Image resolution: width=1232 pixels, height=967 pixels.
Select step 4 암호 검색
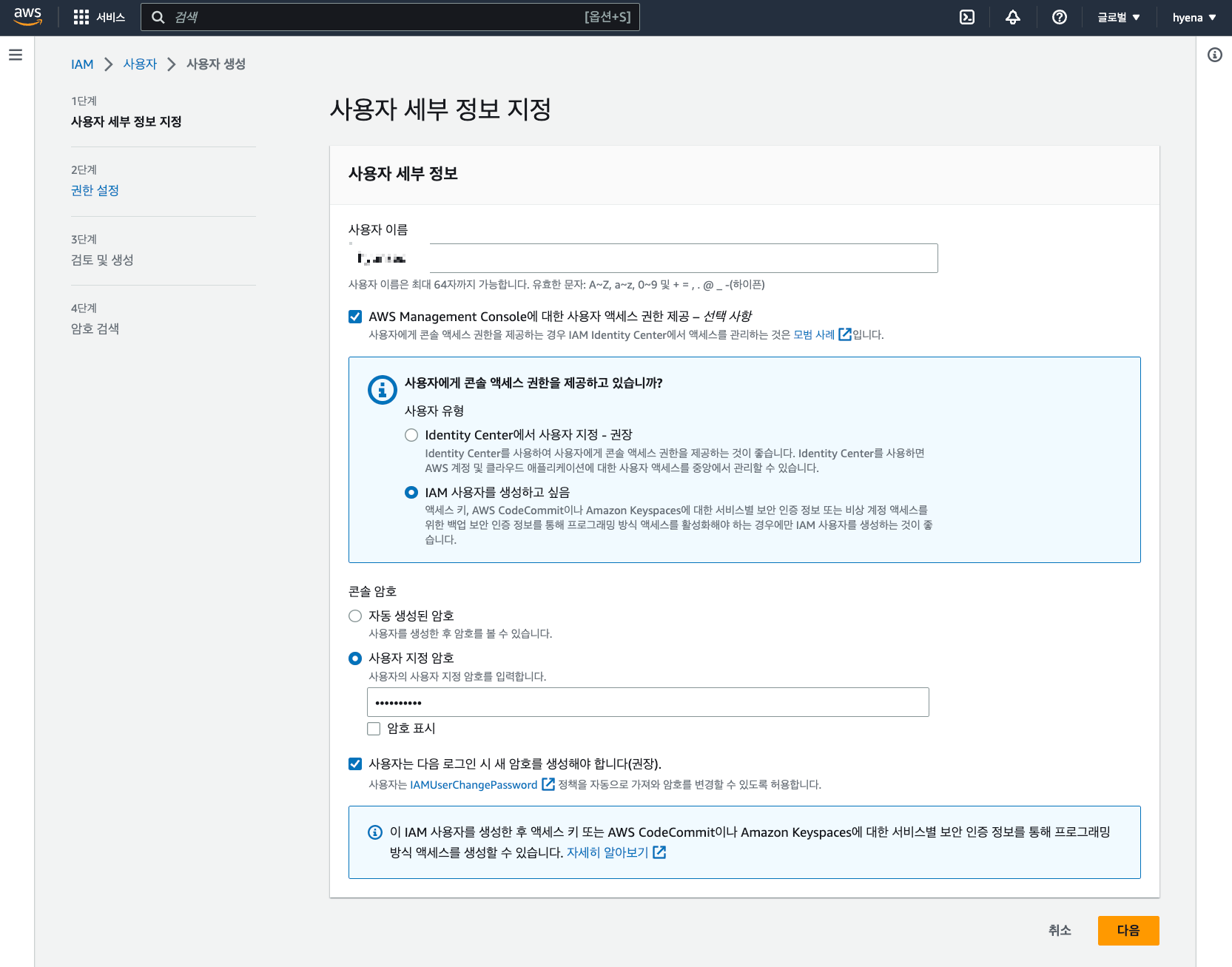[x=95, y=328]
